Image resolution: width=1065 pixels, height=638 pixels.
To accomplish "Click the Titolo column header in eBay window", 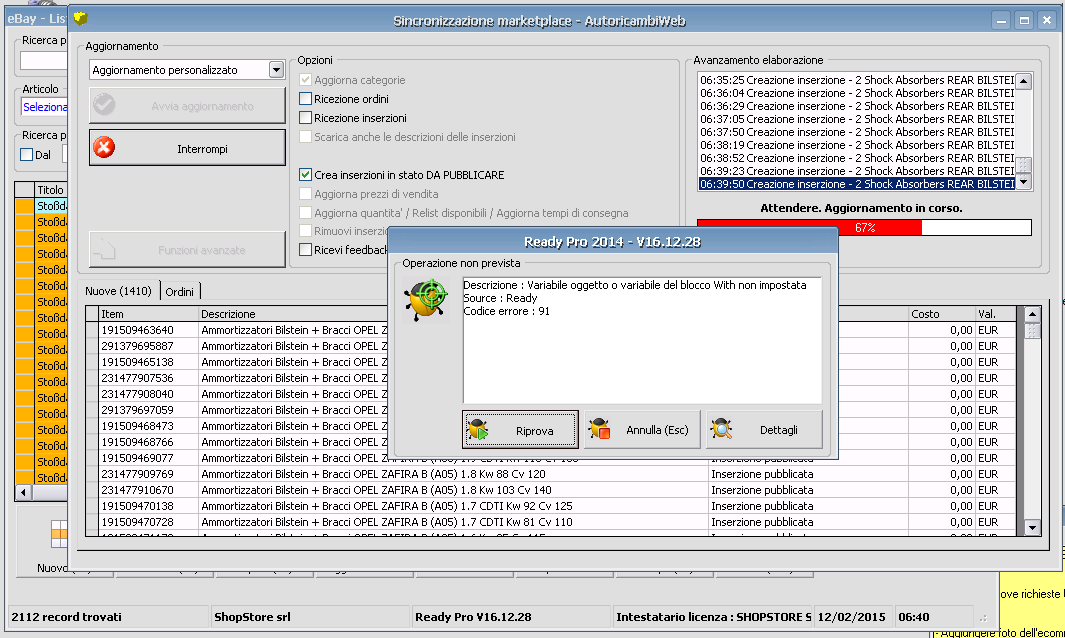I will point(50,190).
